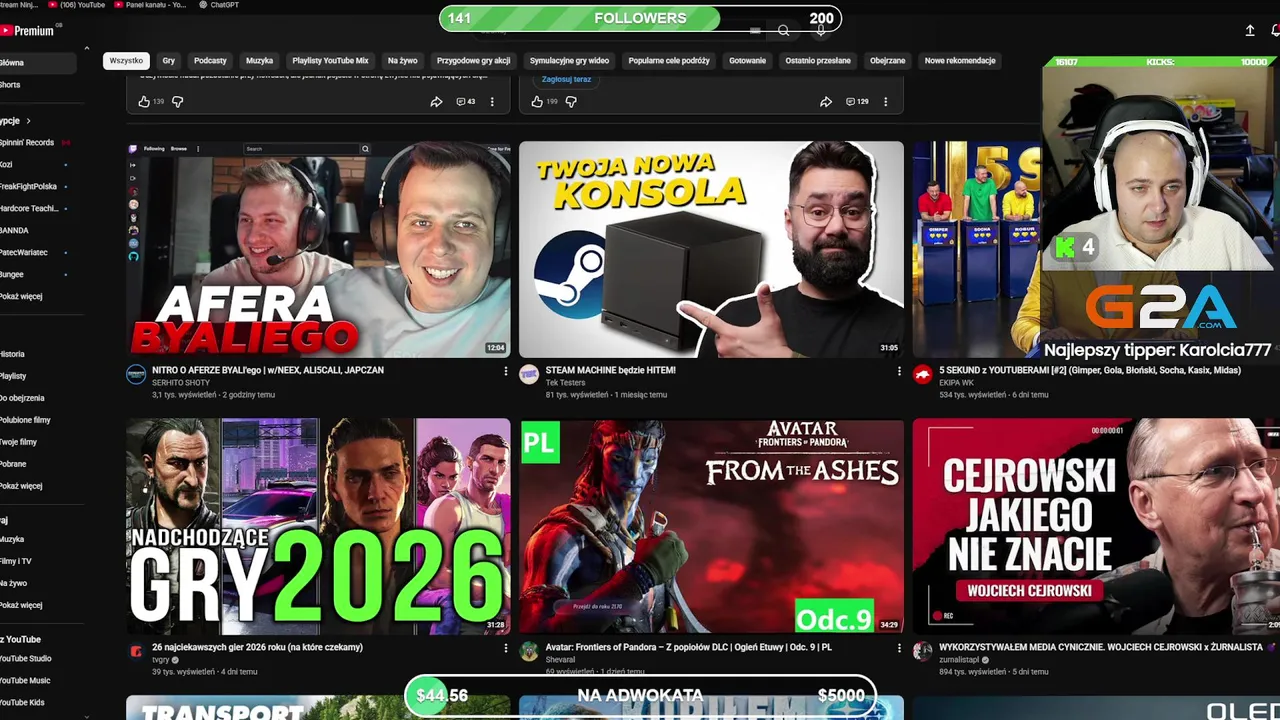The height and width of the screenshot is (720, 1280).
Task: Select the Ostatnio przesłane chip
Action: pos(818,61)
